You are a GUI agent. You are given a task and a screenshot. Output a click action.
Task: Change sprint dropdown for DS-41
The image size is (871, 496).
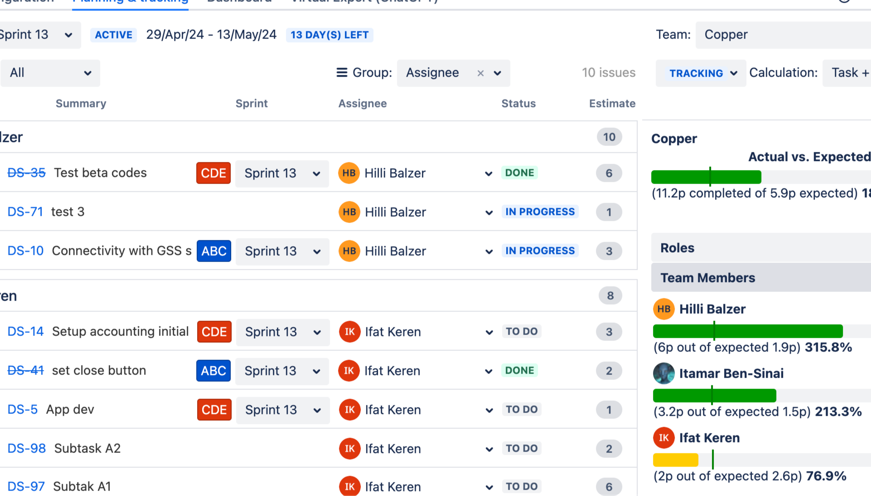tap(282, 370)
